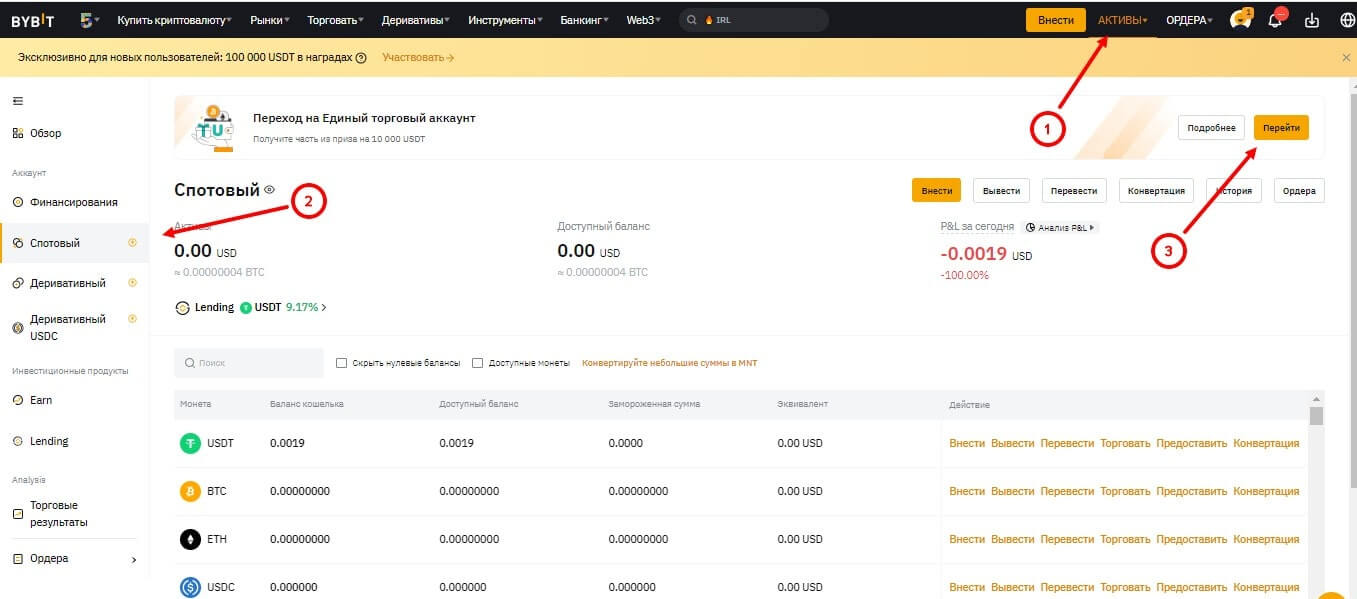
Task: Select Earn in the sidebar
Action: pyautogui.click(x=41, y=400)
